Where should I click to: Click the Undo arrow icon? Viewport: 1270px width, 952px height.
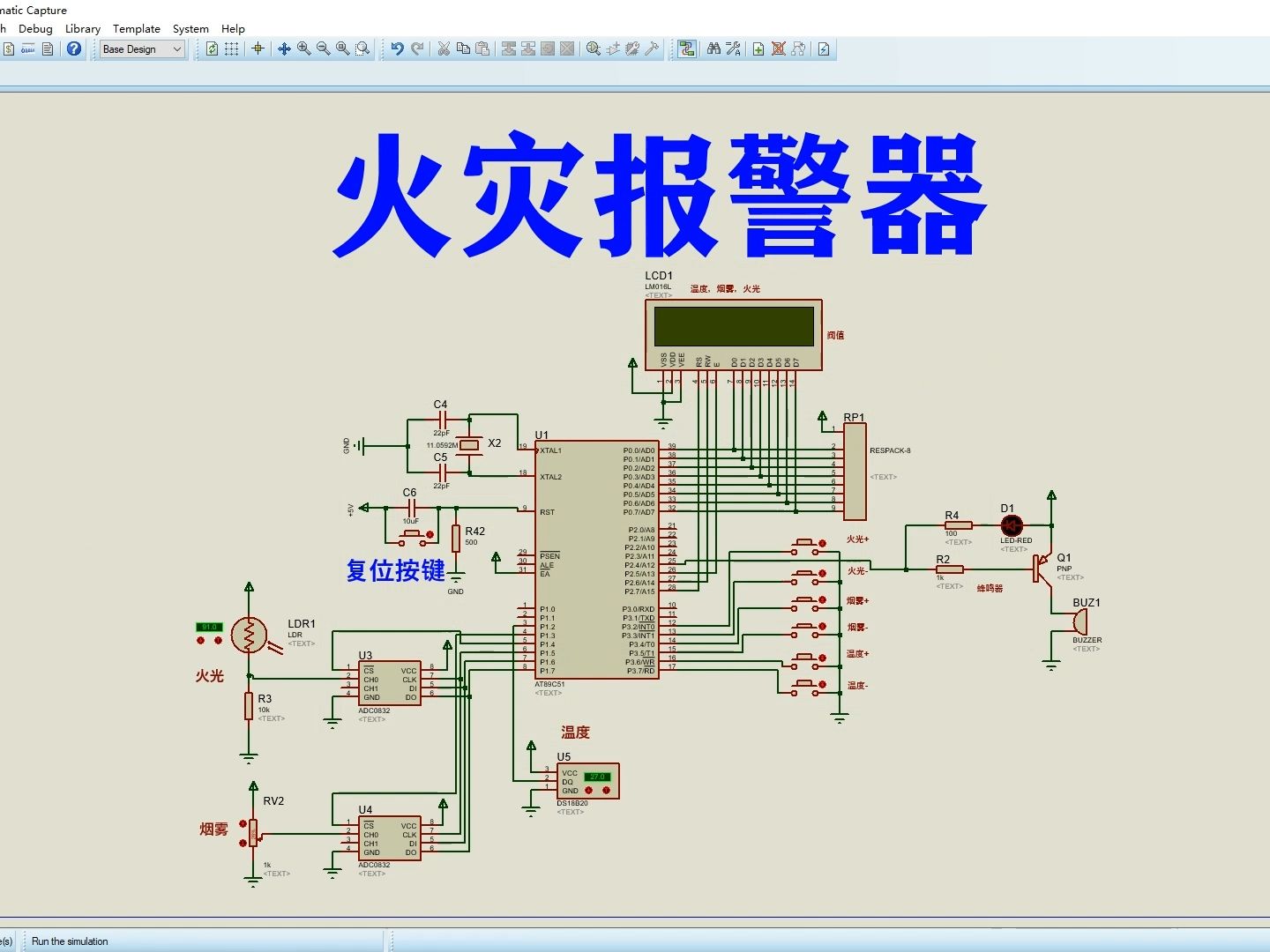398,48
